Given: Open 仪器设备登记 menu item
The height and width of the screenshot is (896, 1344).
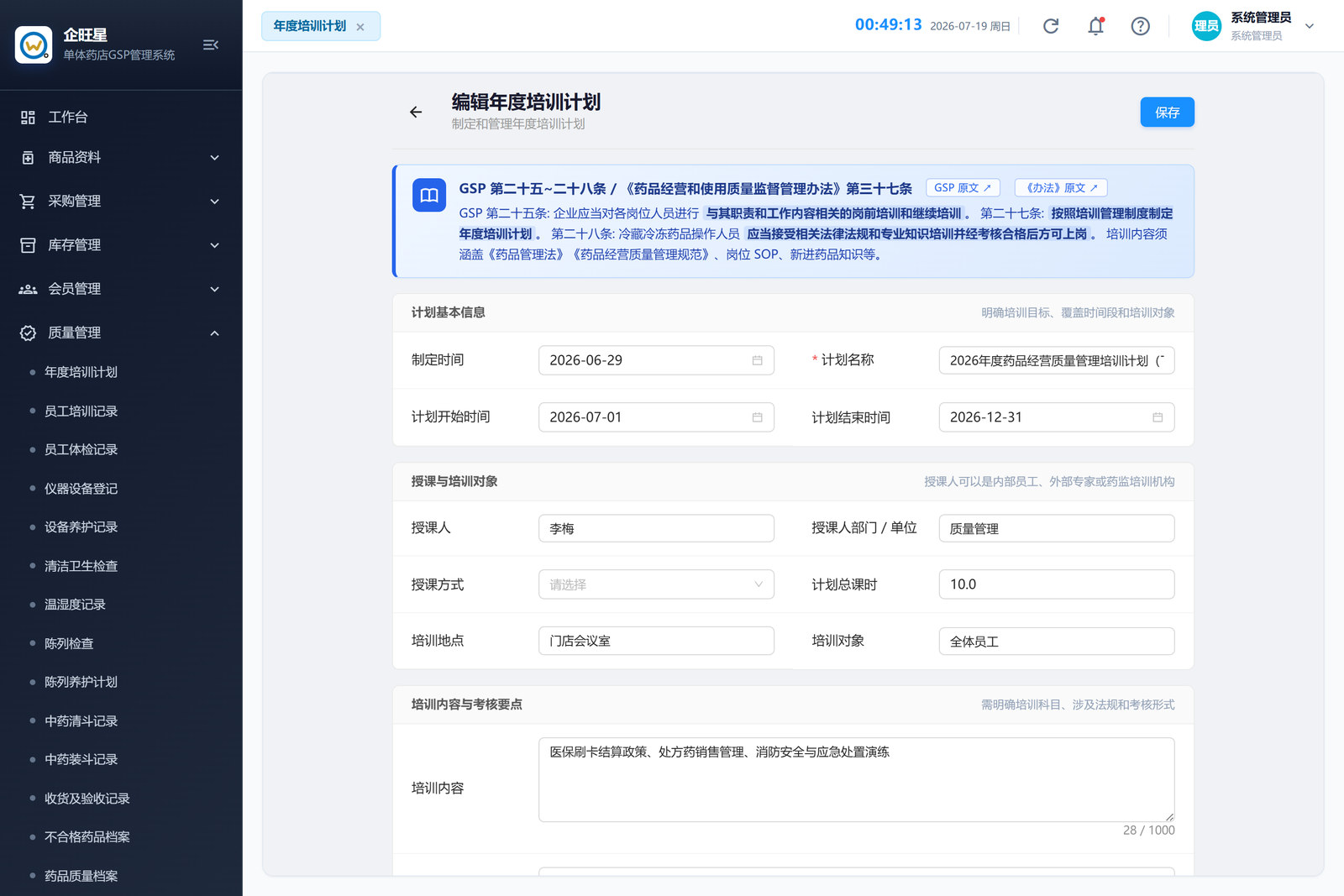Looking at the screenshot, I should (x=81, y=488).
